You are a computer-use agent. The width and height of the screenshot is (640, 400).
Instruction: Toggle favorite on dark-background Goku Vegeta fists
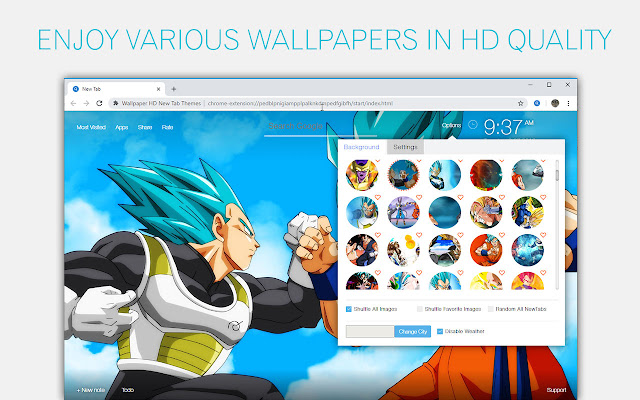point(378,235)
